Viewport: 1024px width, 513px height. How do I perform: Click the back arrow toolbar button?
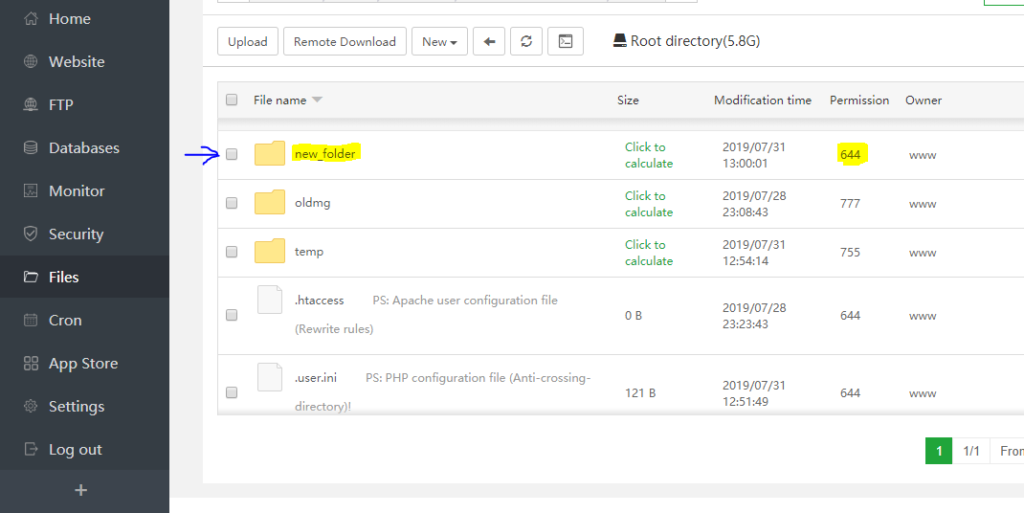click(x=488, y=42)
